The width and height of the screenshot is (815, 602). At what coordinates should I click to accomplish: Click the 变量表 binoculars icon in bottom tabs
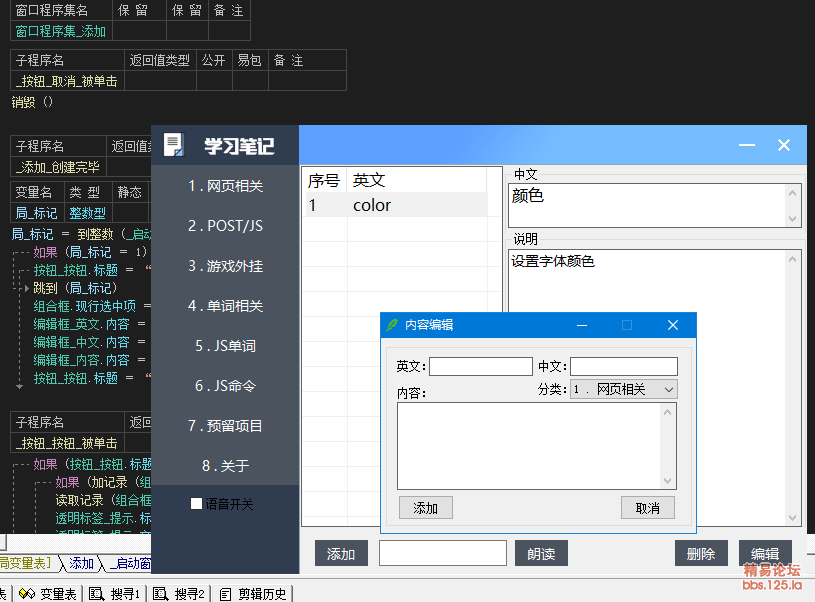(x=27, y=594)
